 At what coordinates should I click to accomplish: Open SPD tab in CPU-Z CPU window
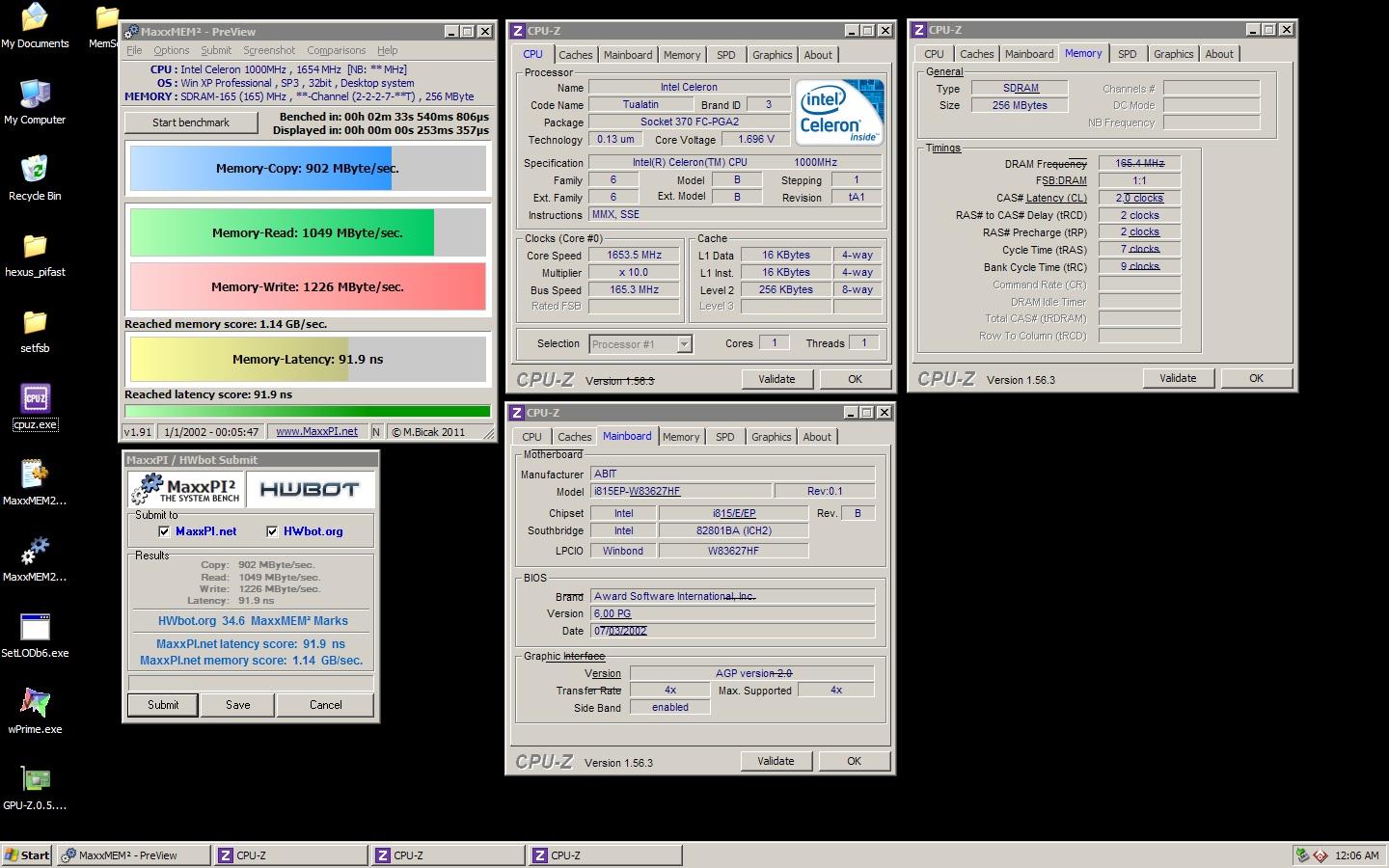click(x=726, y=55)
